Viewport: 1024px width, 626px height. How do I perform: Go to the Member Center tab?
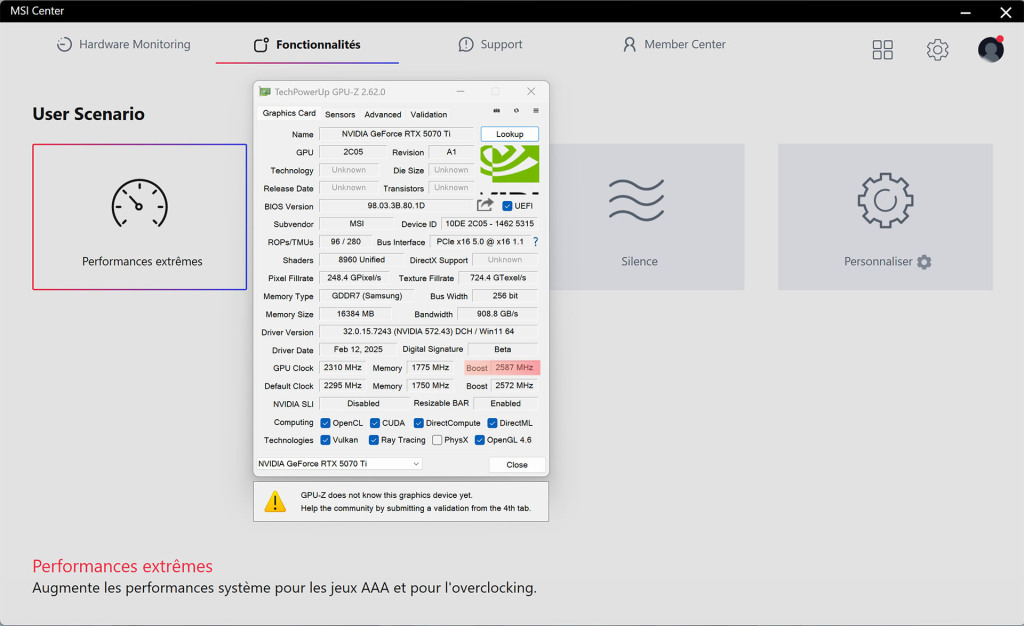pos(674,44)
